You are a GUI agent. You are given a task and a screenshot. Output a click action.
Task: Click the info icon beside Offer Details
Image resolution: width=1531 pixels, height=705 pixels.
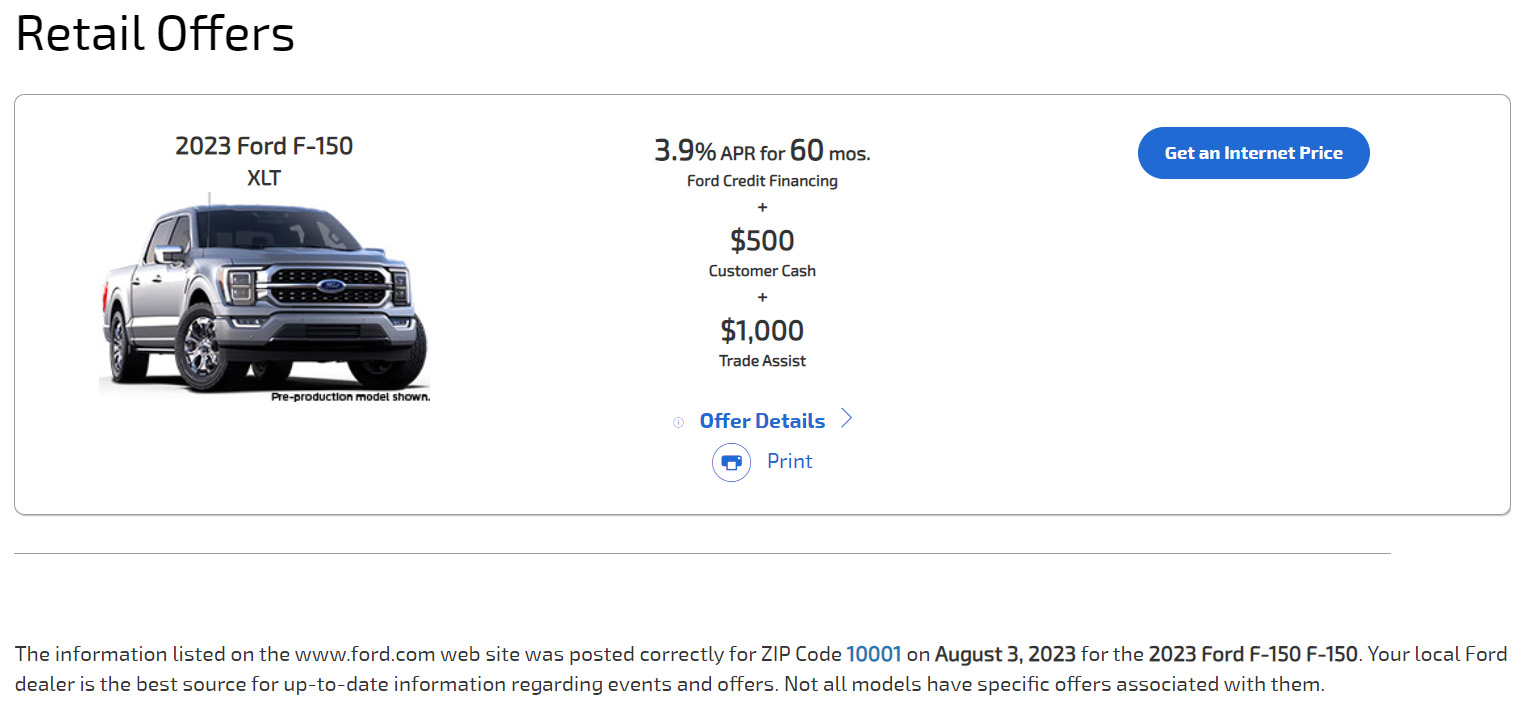(678, 422)
